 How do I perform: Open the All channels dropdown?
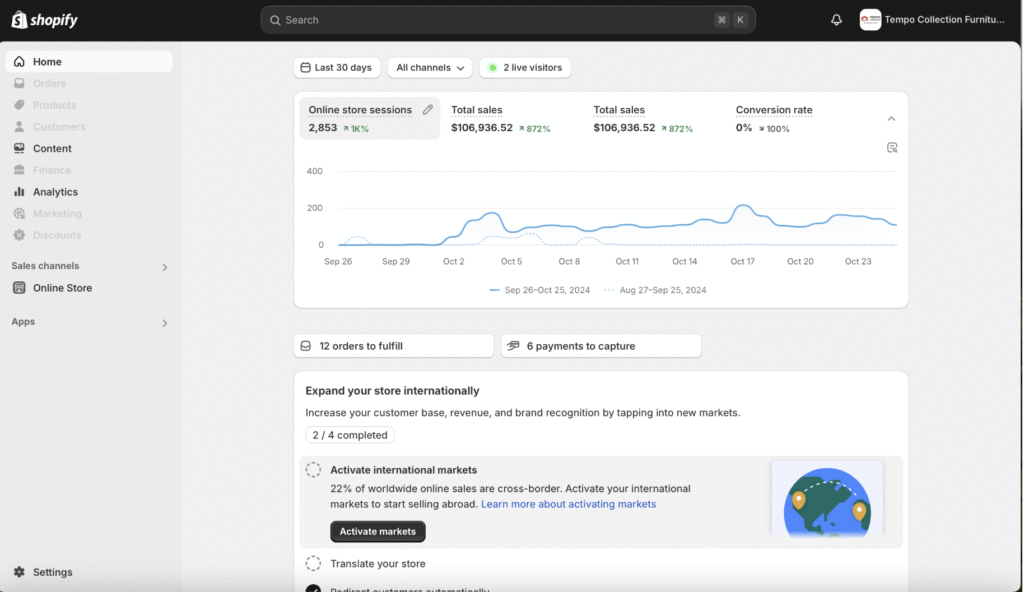point(430,67)
